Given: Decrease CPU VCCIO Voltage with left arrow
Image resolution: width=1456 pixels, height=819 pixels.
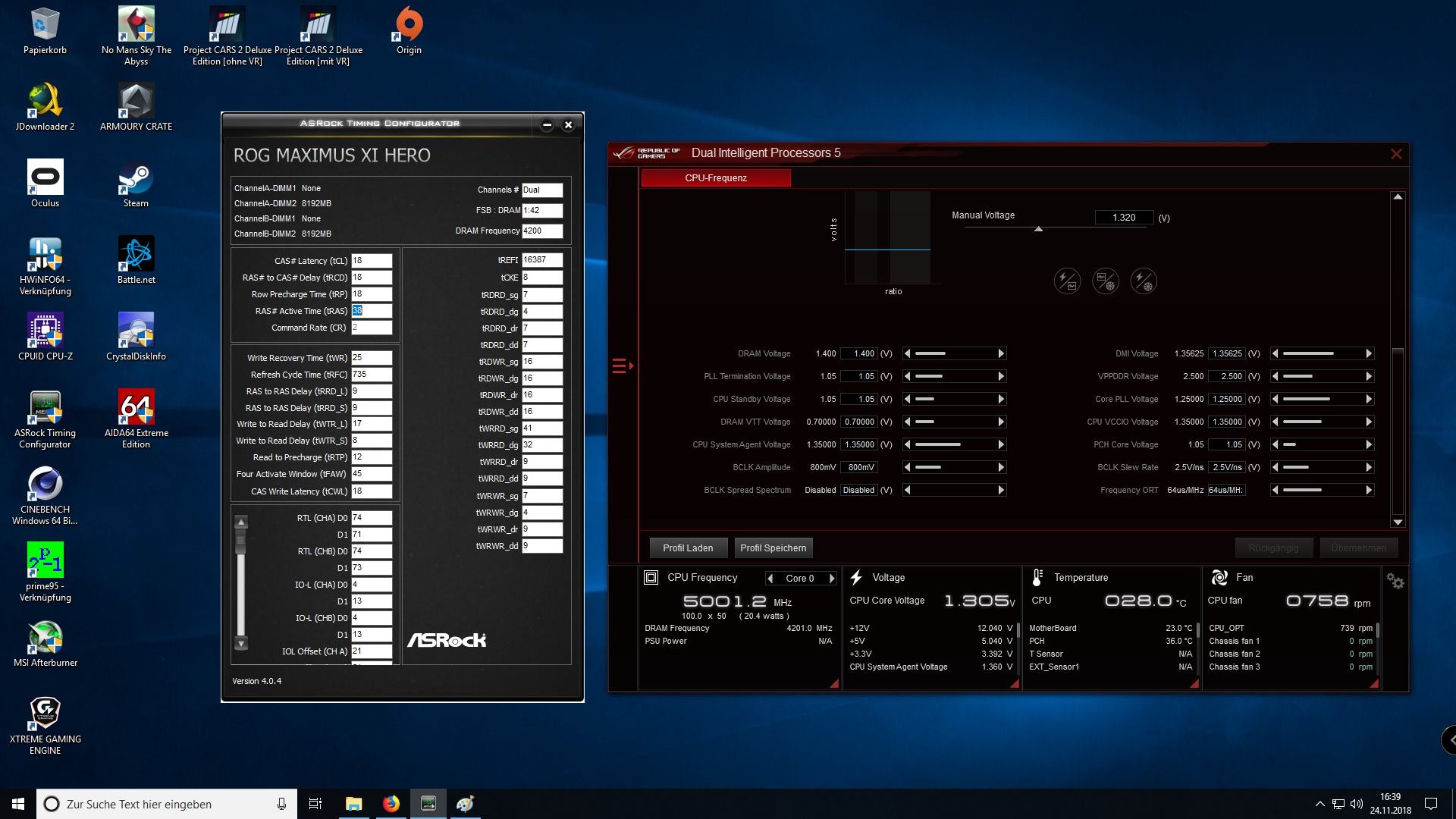Looking at the screenshot, I should pos(1275,422).
